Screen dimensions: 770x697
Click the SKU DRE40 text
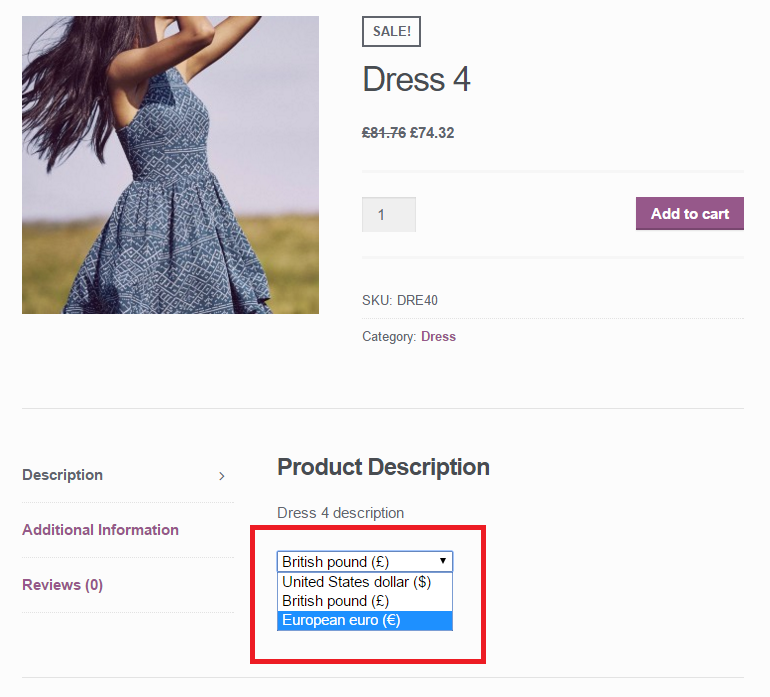(x=400, y=300)
